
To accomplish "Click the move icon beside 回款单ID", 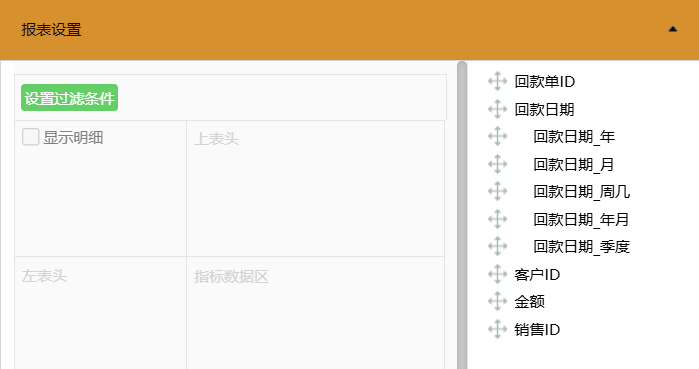I will [x=498, y=82].
